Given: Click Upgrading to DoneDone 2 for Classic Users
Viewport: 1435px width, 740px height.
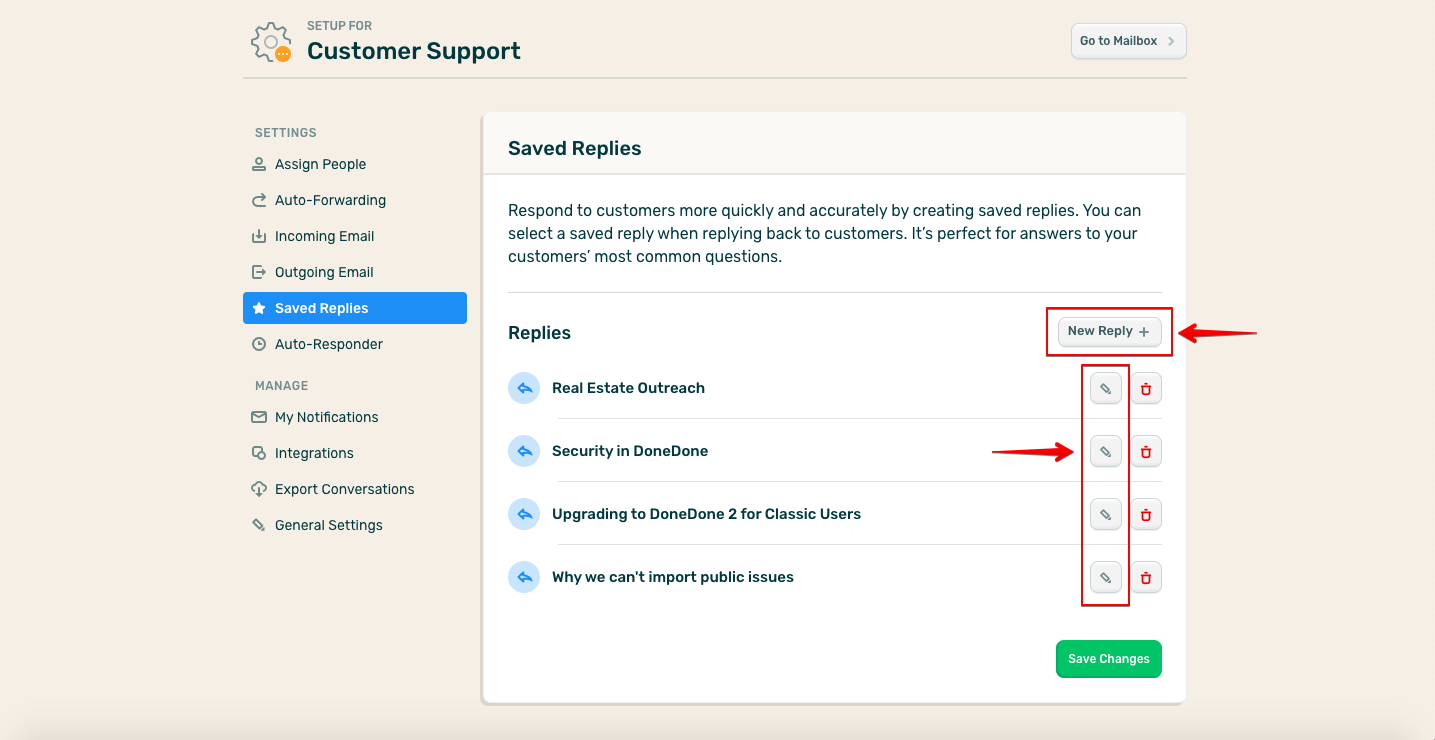Looking at the screenshot, I should [706, 514].
